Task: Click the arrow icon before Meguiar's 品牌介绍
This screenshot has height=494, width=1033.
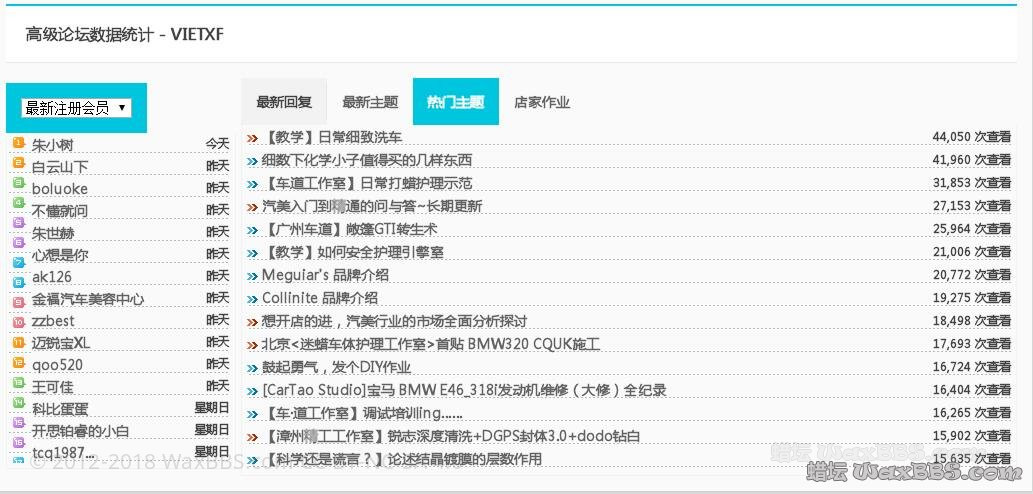Action: tap(252, 275)
